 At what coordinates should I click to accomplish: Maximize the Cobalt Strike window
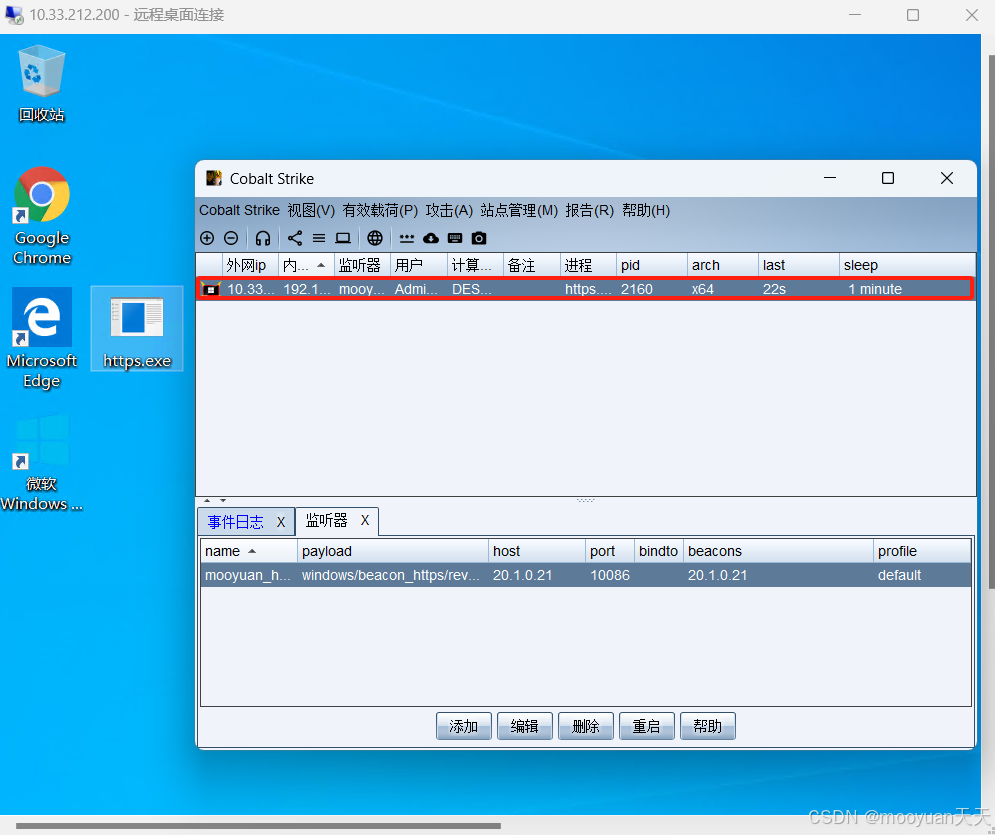(x=888, y=178)
